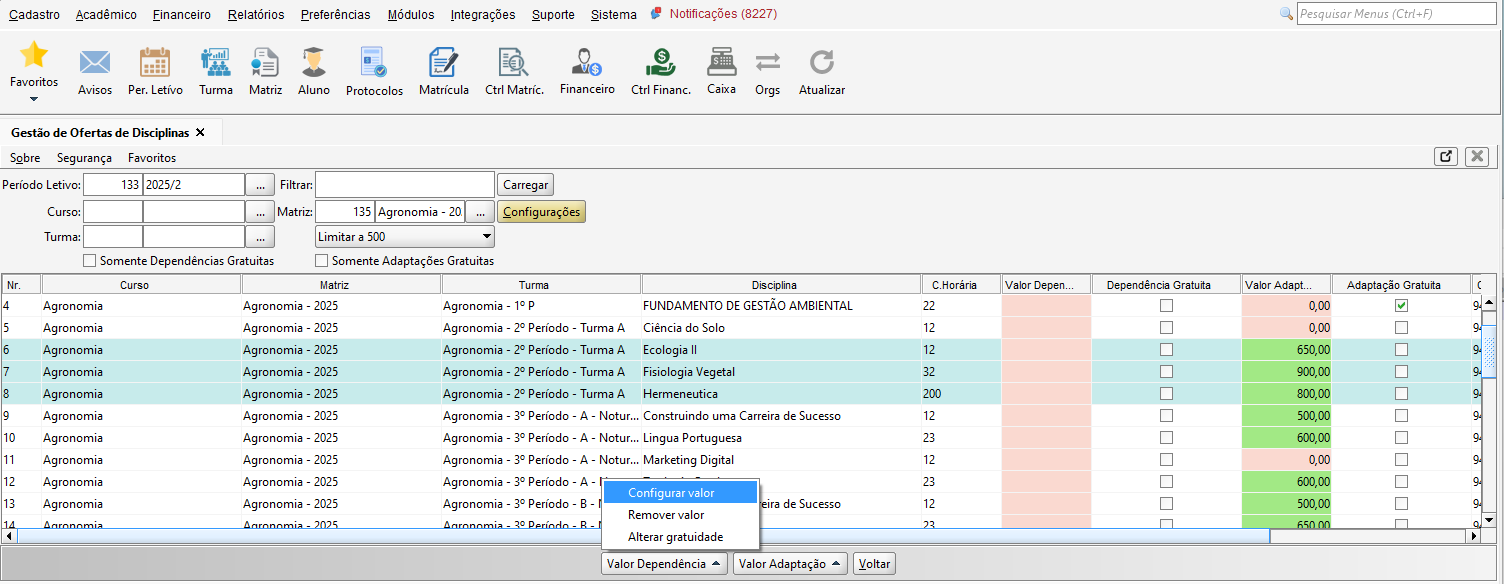Select Configurar valor from the popup menu

pyautogui.click(x=680, y=493)
